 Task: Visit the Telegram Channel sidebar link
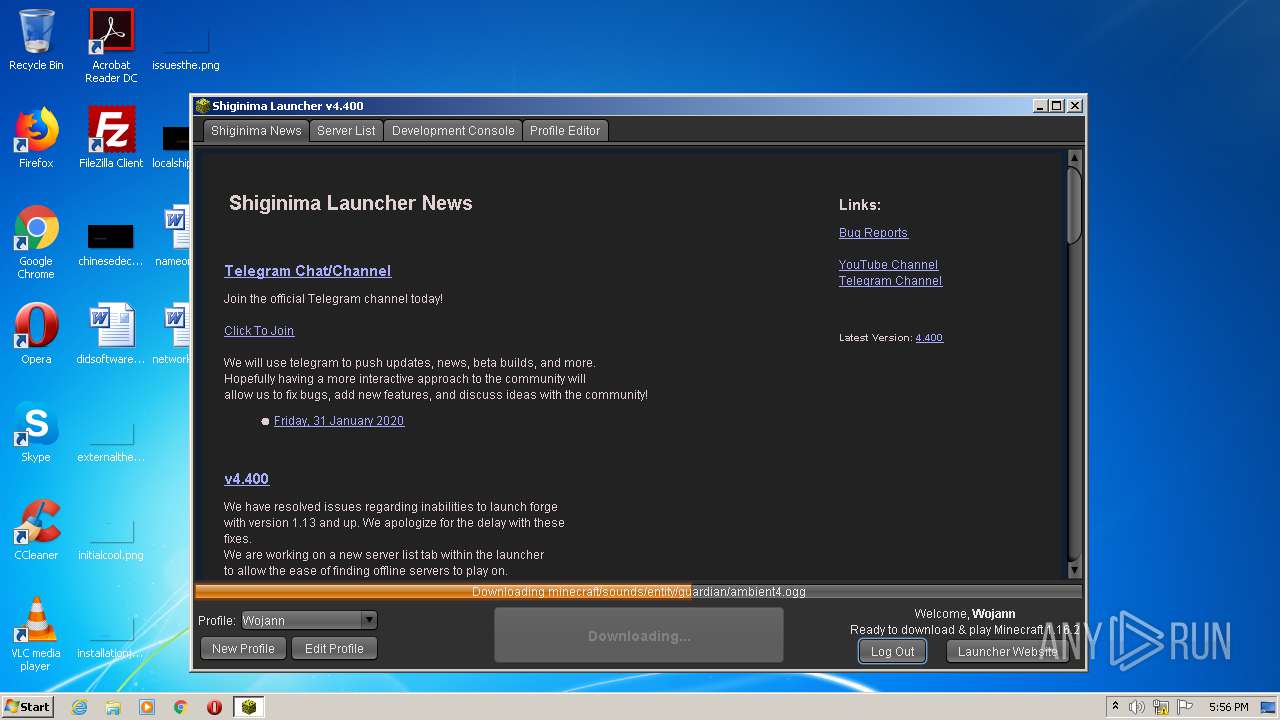click(x=890, y=281)
